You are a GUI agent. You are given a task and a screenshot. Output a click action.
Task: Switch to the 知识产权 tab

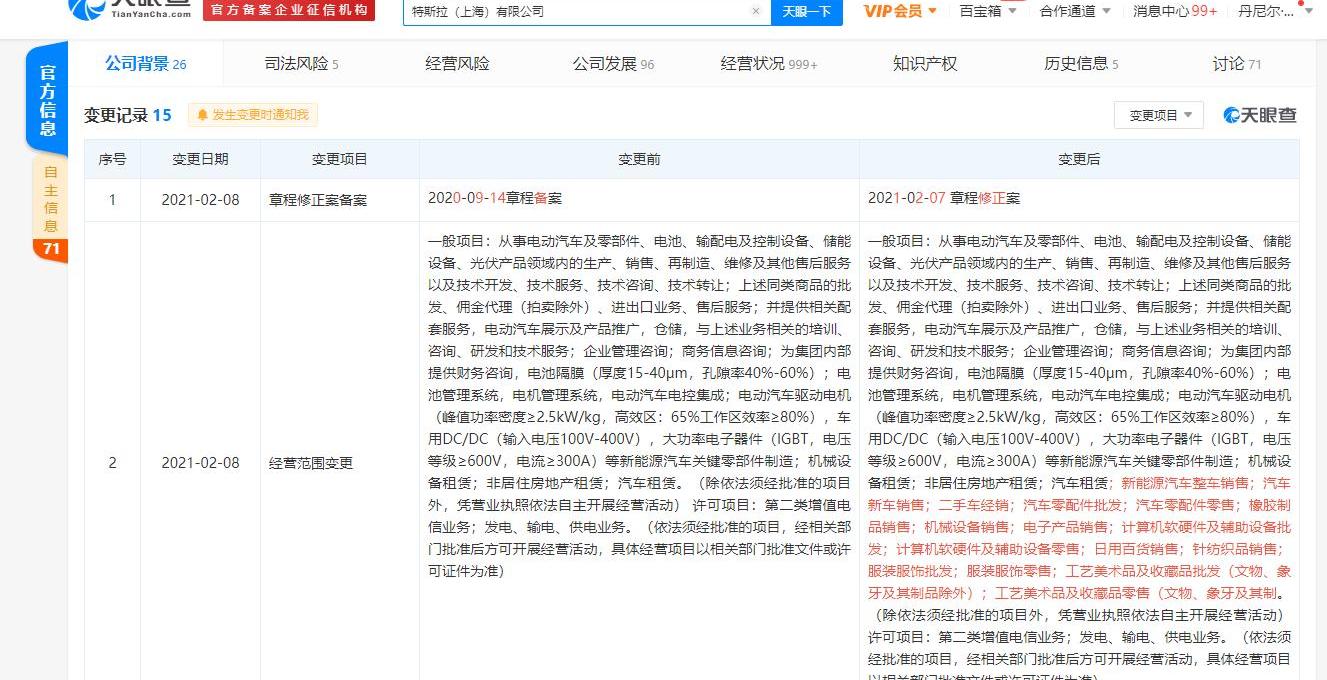[925, 64]
